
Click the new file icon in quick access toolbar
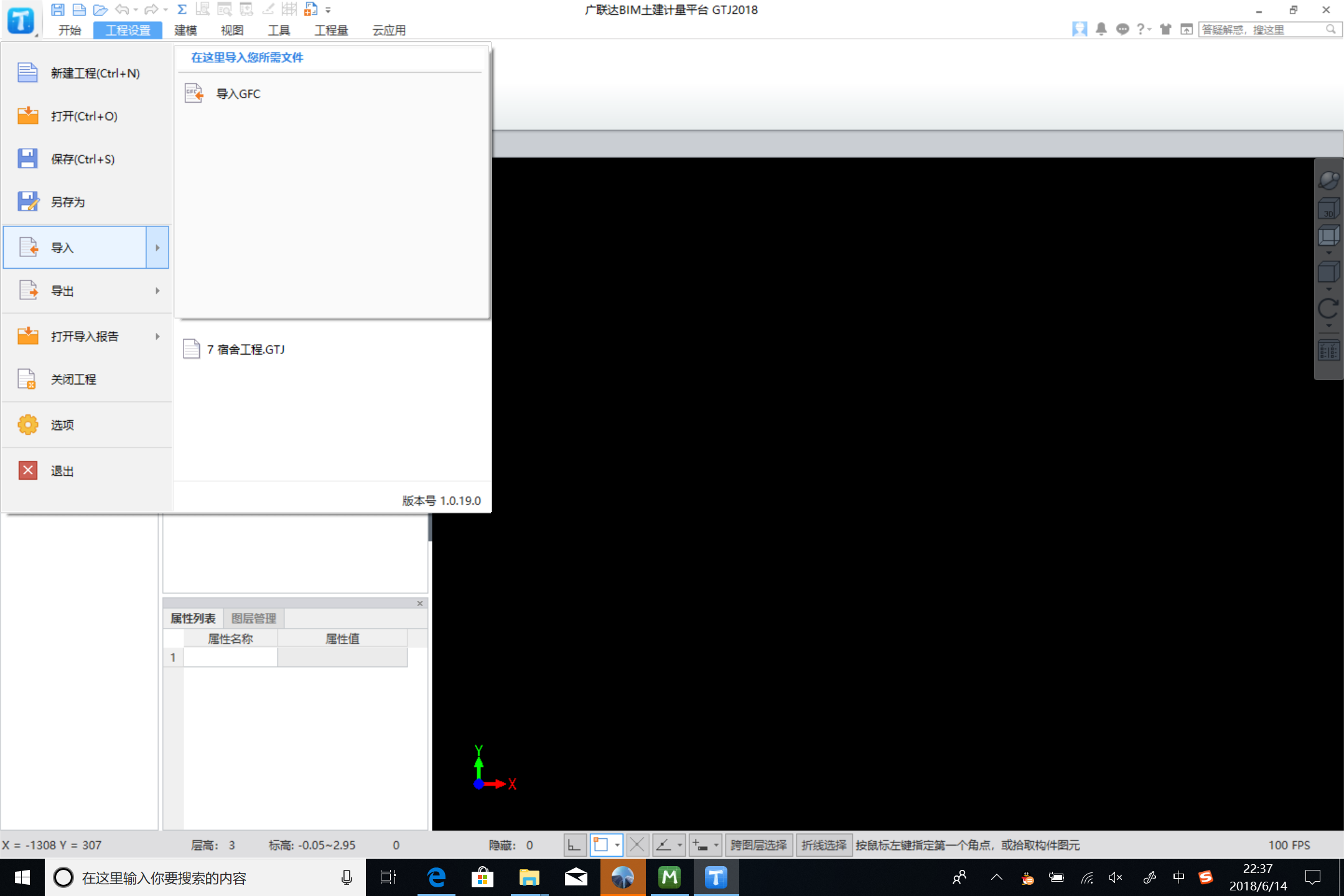click(x=79, y=9)
